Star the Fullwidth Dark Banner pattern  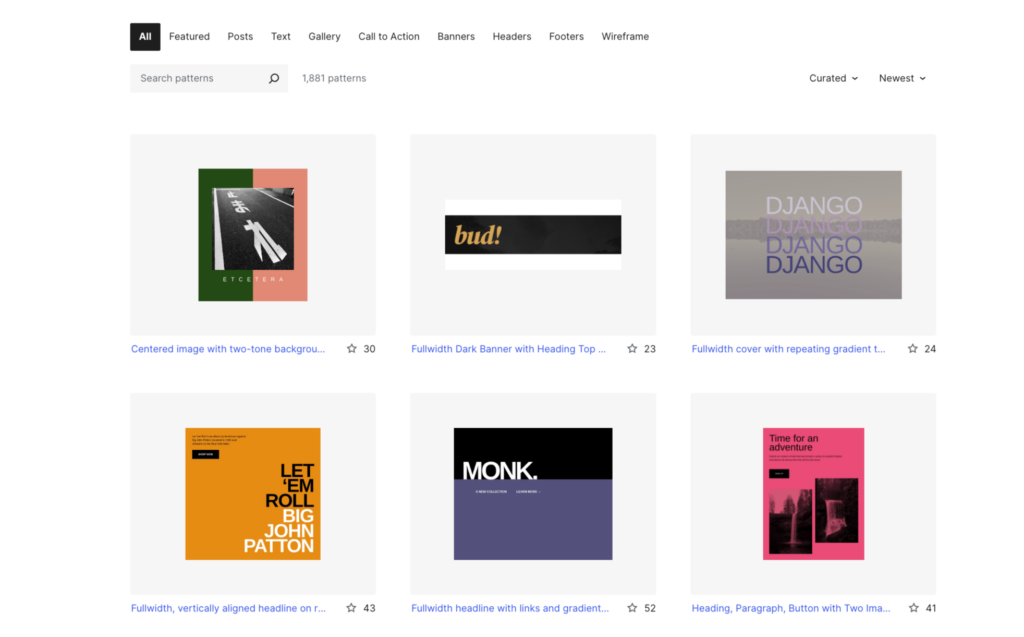(x=632, y=349)
